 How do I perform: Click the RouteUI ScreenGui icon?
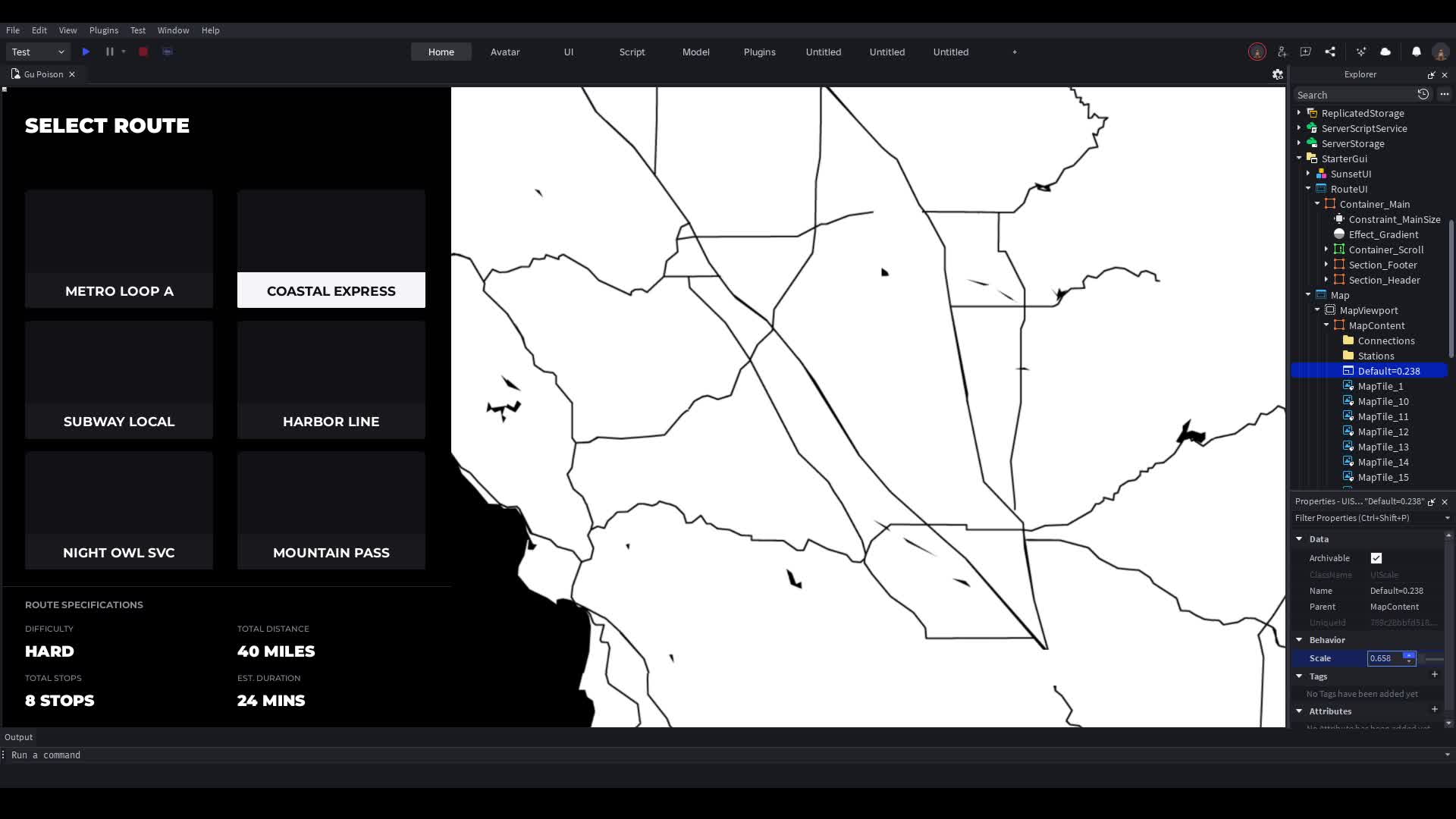[x=1321, y=189]
